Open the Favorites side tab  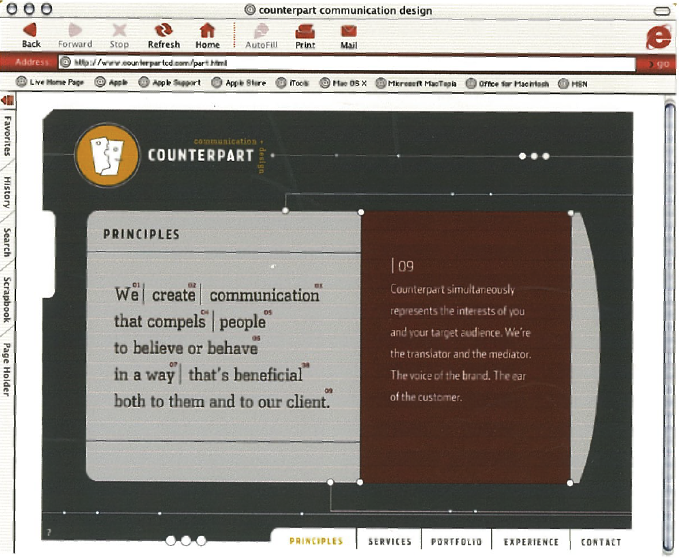coord(7,136)
